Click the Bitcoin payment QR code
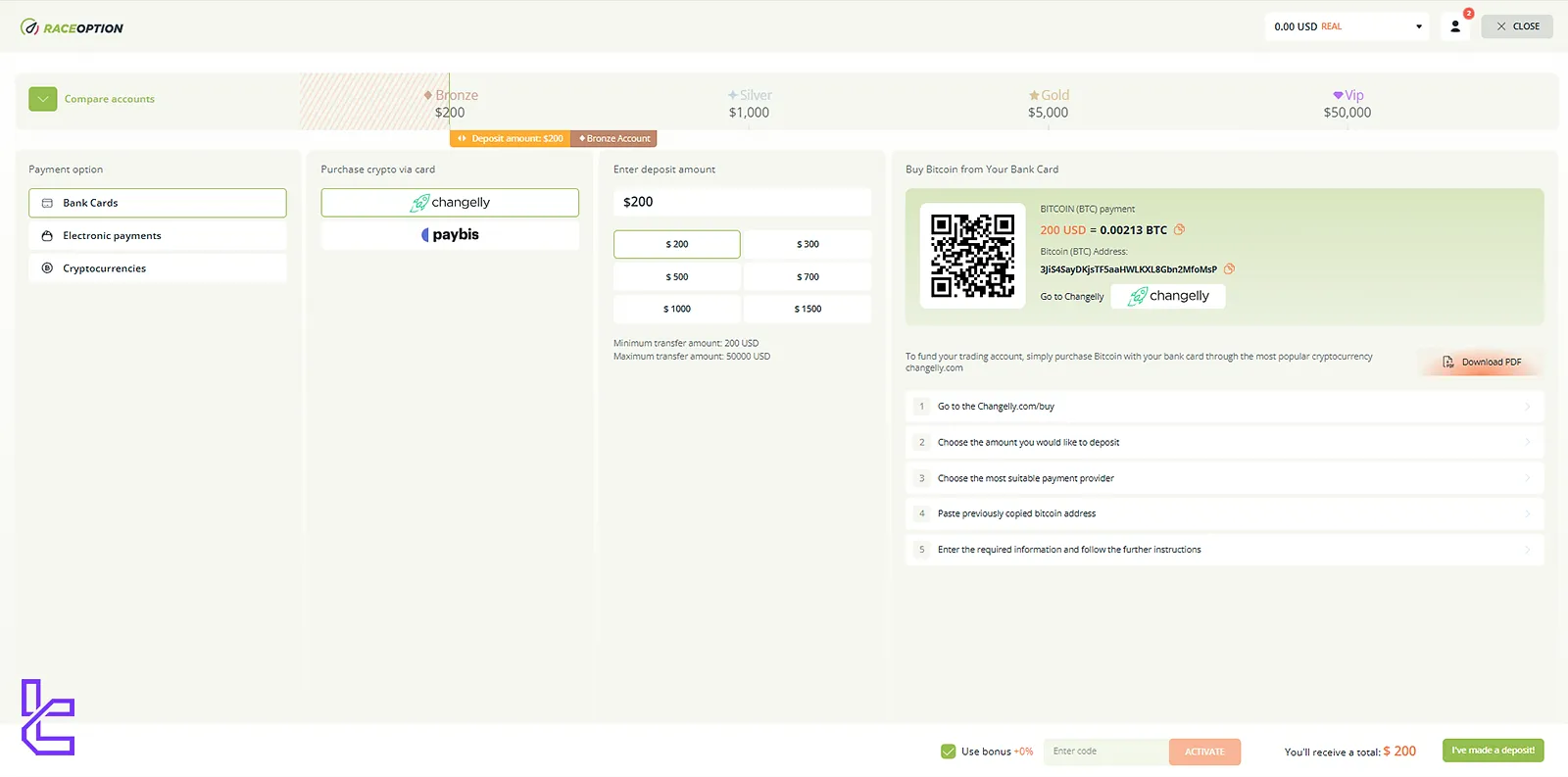This screenshot has width=1568, height=777. click(x=972, y=255)
